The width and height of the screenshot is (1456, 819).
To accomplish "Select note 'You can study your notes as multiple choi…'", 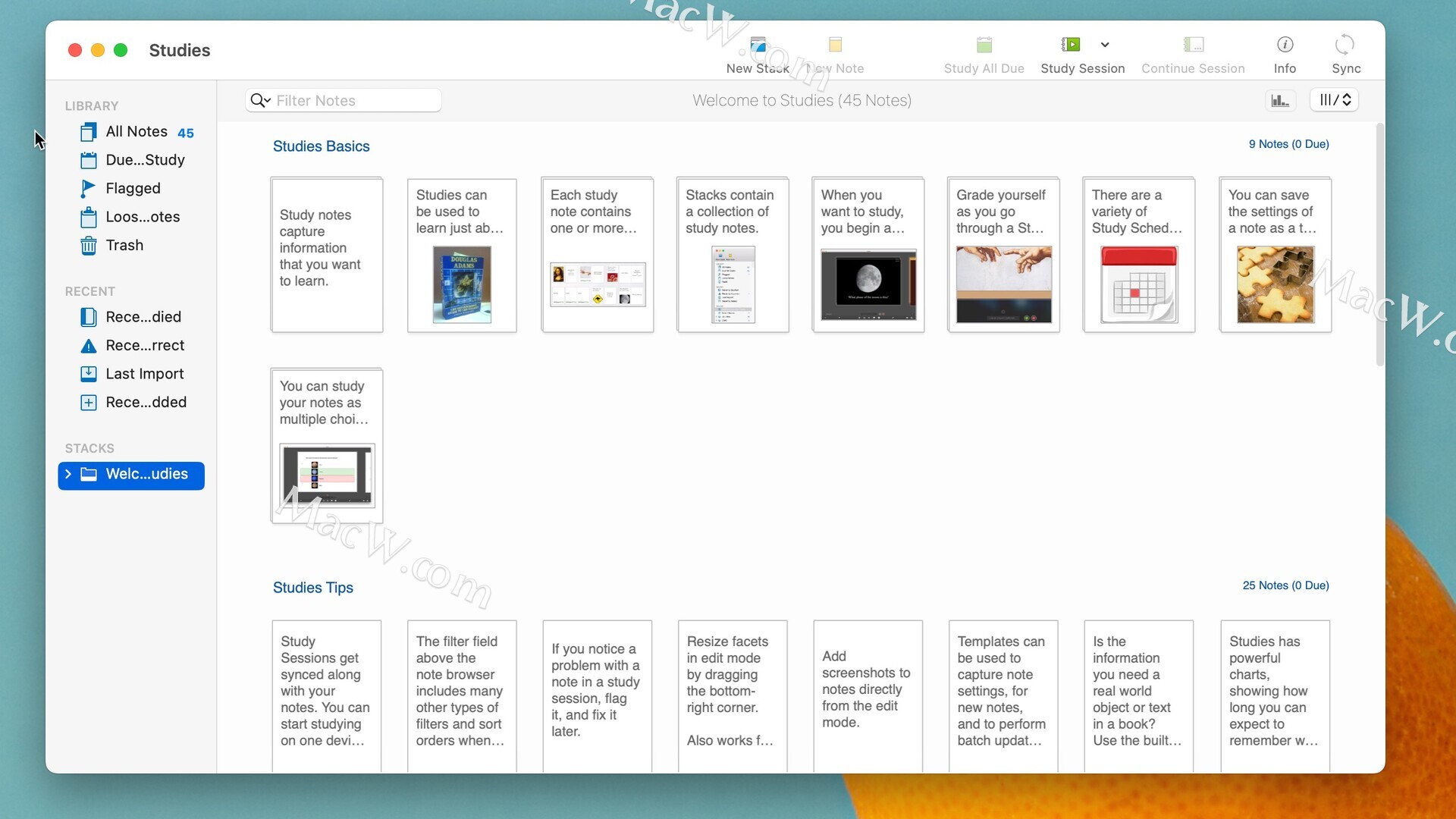I will [x=327, y=446].
